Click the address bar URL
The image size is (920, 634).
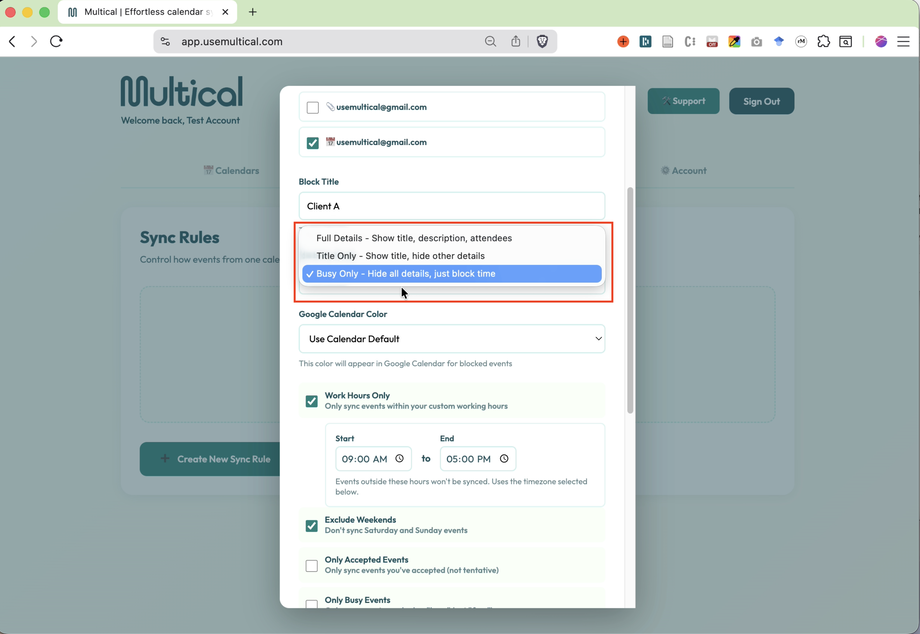[x=232, y=42]
